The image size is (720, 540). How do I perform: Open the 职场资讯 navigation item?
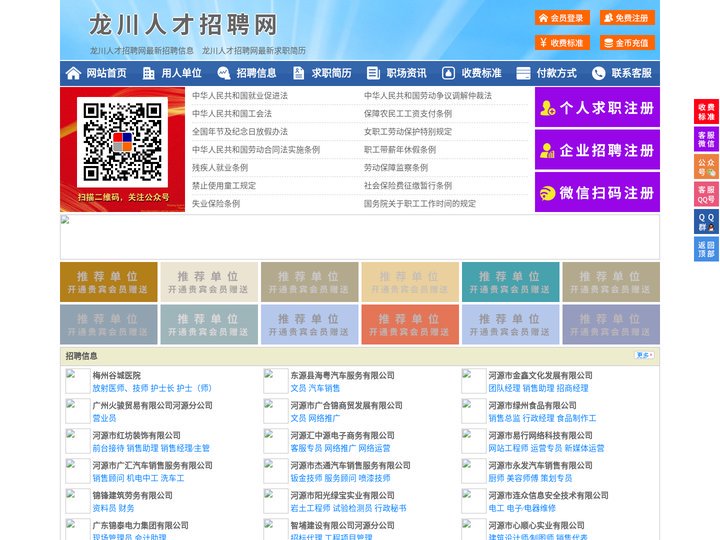point(406,73)
